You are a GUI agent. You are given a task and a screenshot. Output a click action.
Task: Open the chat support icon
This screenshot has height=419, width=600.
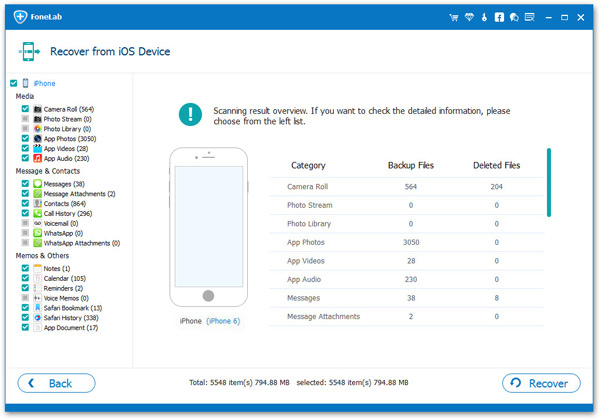tap(514, 17)
